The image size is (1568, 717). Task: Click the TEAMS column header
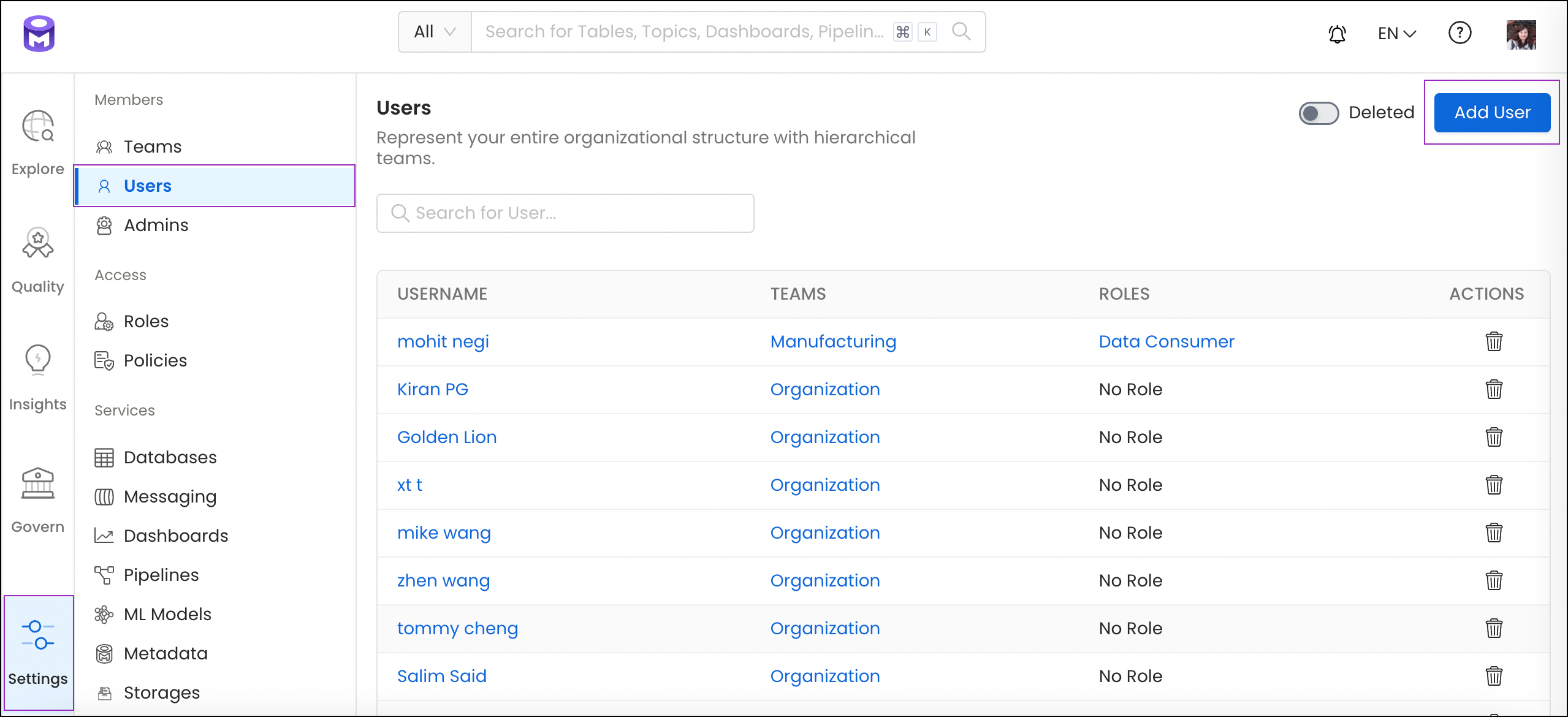[798, 294]
